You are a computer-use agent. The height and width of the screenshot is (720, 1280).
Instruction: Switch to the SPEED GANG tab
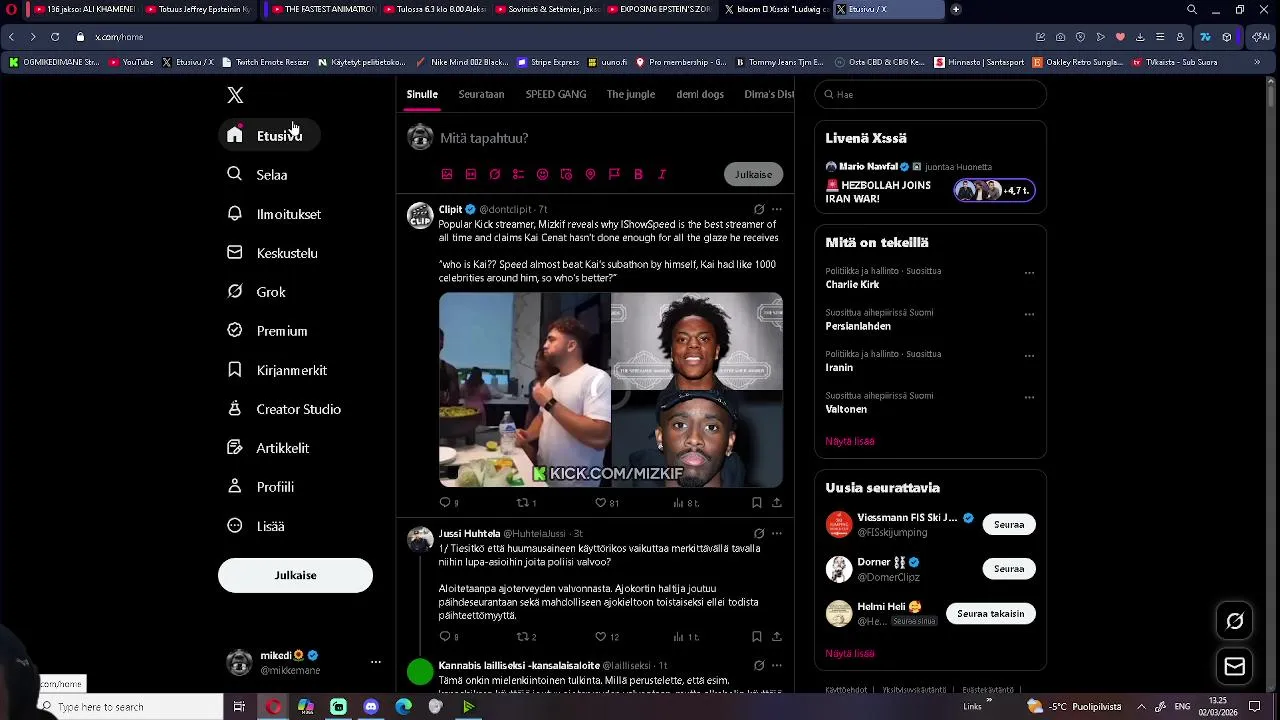[x=556, y=94]
